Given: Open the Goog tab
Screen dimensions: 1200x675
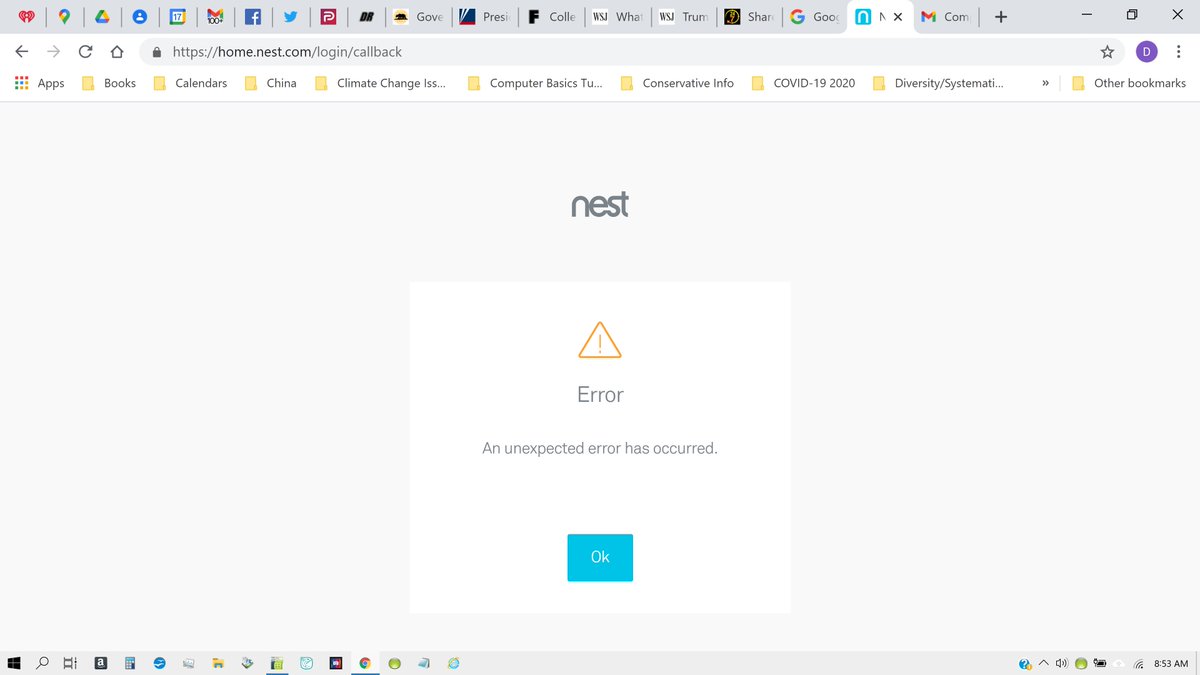Looking at the screenshot, I should (815, 17).
